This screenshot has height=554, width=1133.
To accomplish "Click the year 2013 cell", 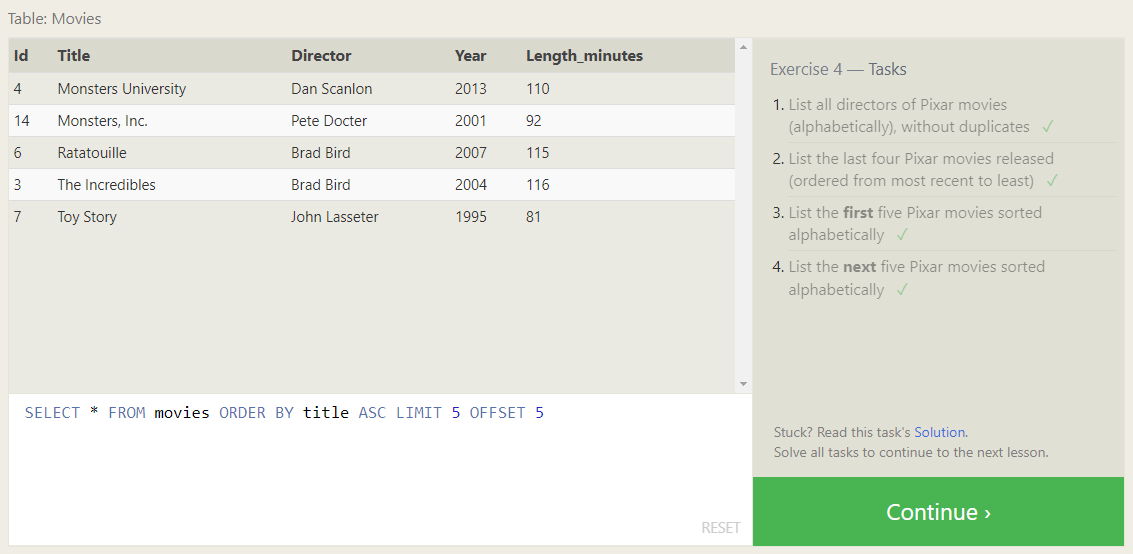I will pyautogui.click(x=470, y=89).
